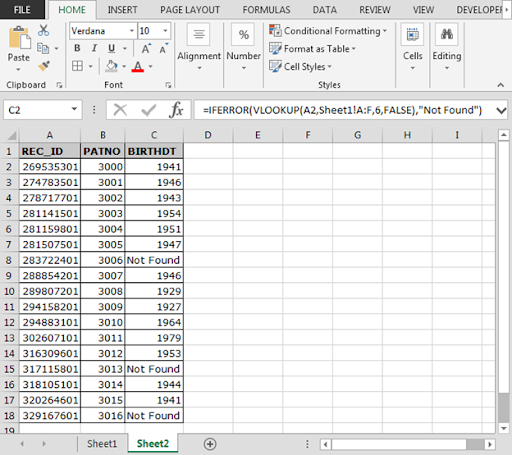Select the BIRTHDT header cell
The image size is (512, 455).
click(x=154, y=151)
